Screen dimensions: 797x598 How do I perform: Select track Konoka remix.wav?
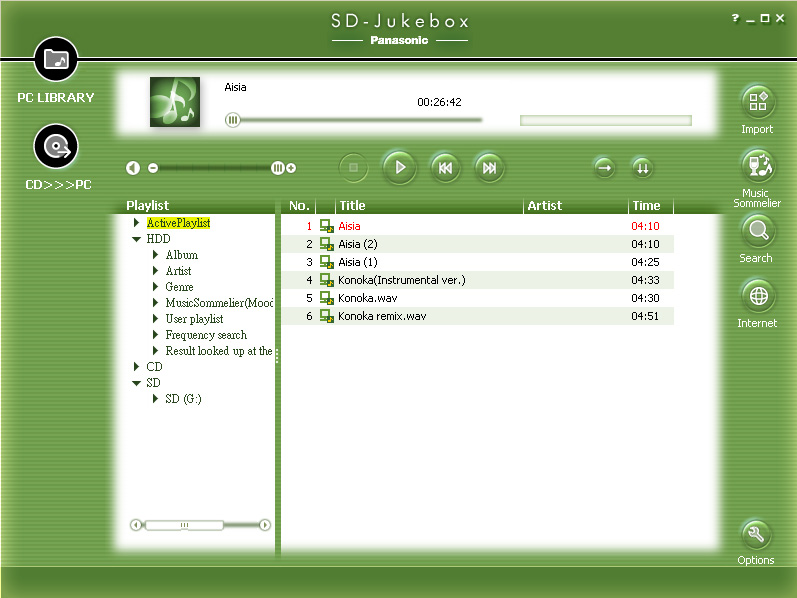coord(382,316)
